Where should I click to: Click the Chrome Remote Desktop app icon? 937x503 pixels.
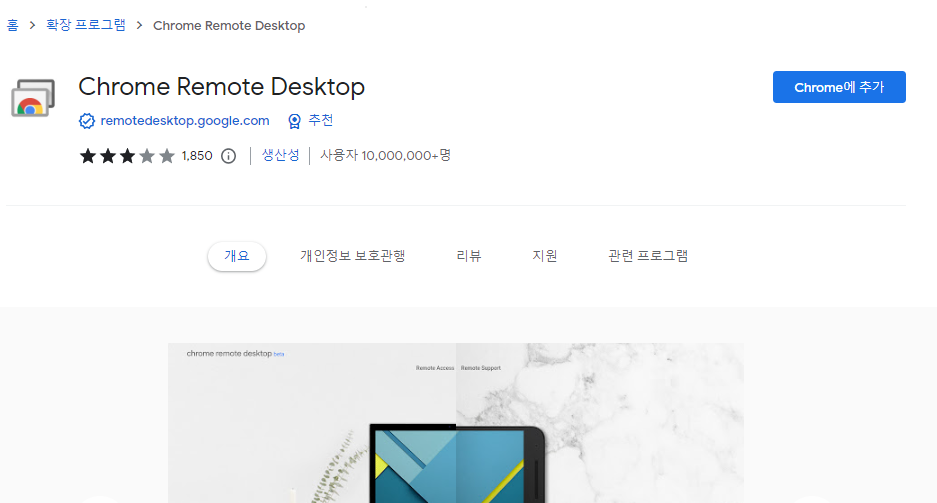pyautogui.click(x=33, y=98)
